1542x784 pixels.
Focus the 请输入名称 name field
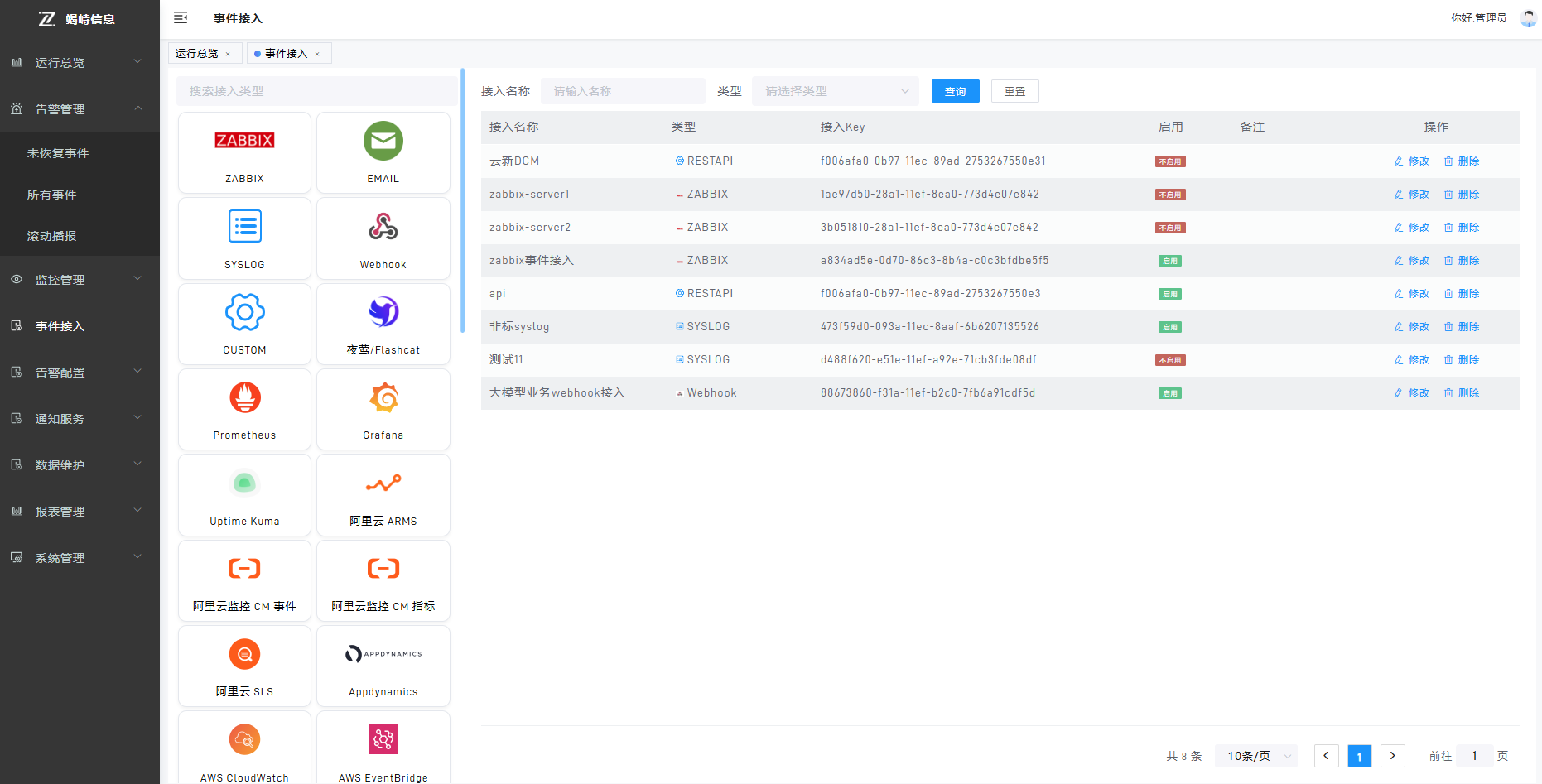[x=623, y=91]
